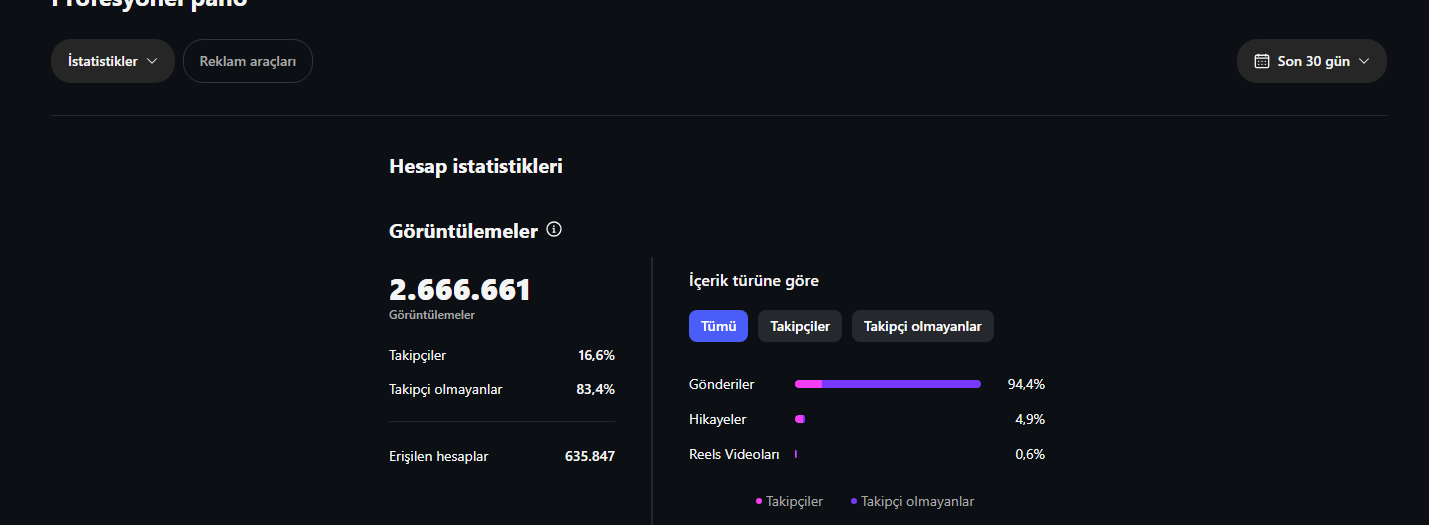Viewport: 1429px width, 525px height.
Task: Click the calendar icon in date selector
Action: (1262, 61)
